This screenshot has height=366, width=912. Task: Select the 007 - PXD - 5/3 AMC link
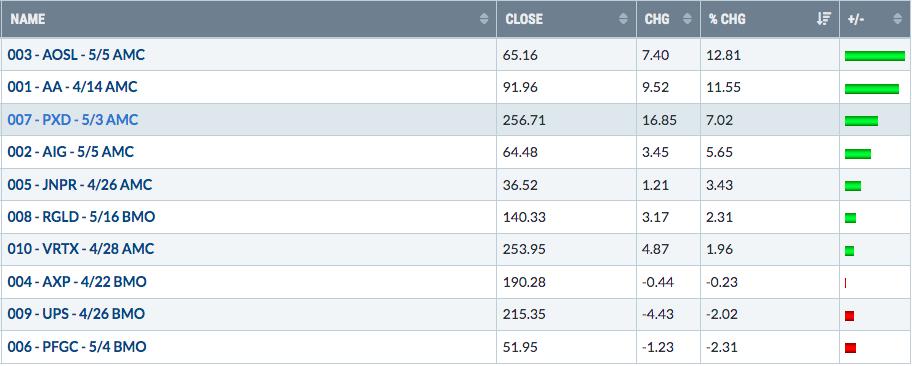click(x=73, y=120)
